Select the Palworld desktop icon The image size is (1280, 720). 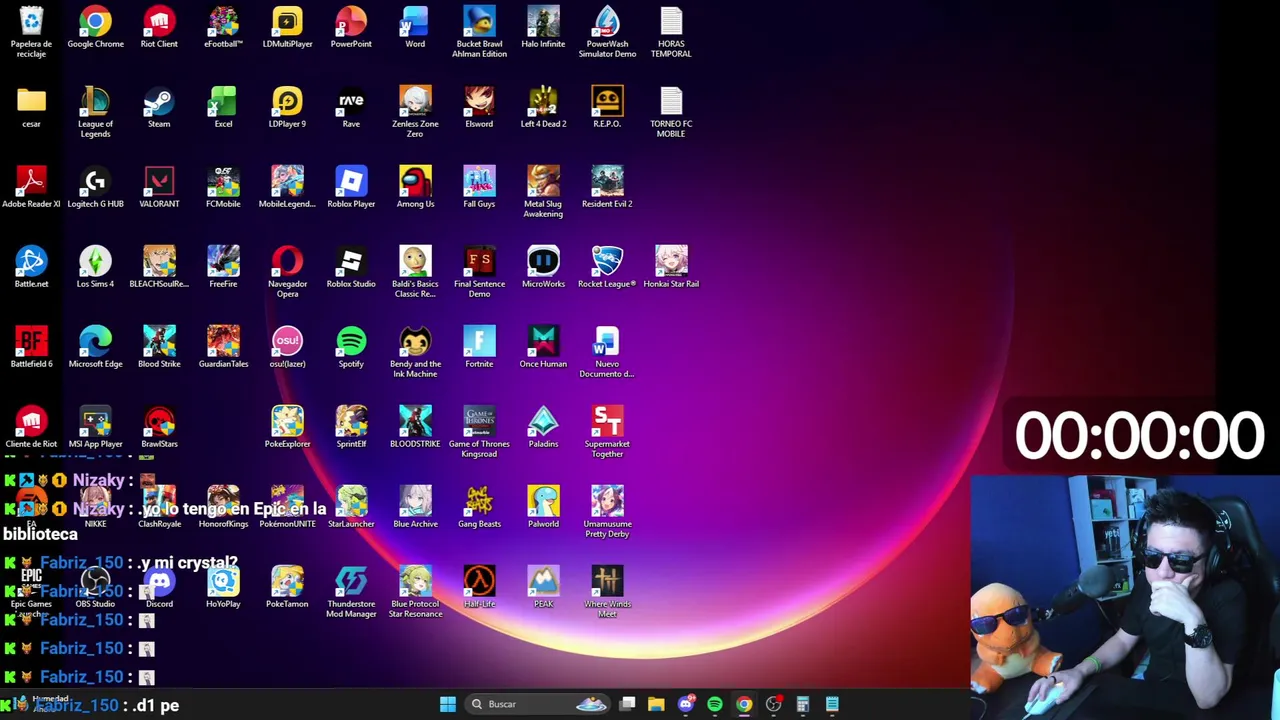543,508
